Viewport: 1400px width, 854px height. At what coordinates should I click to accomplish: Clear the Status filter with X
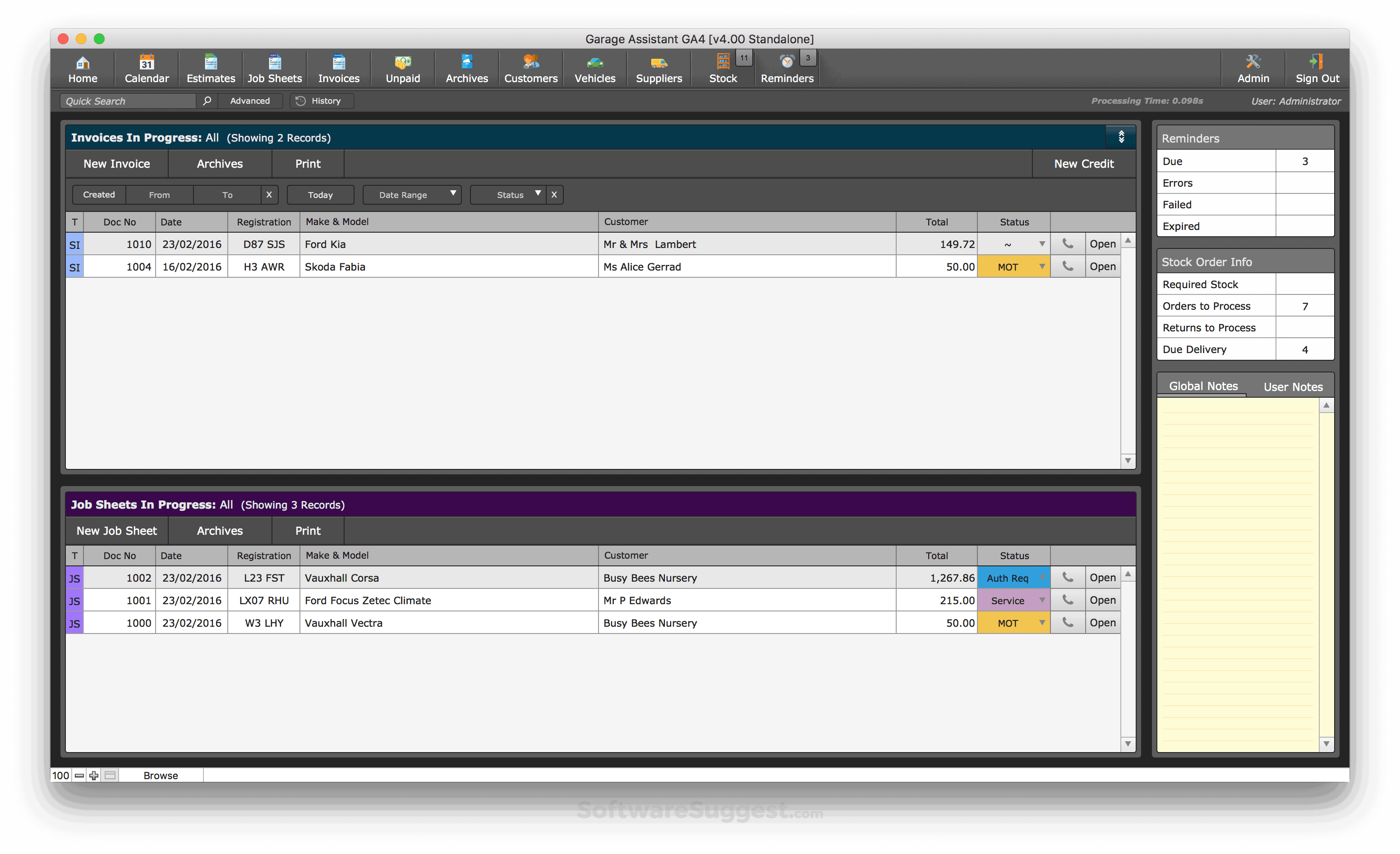coord(554,195)
